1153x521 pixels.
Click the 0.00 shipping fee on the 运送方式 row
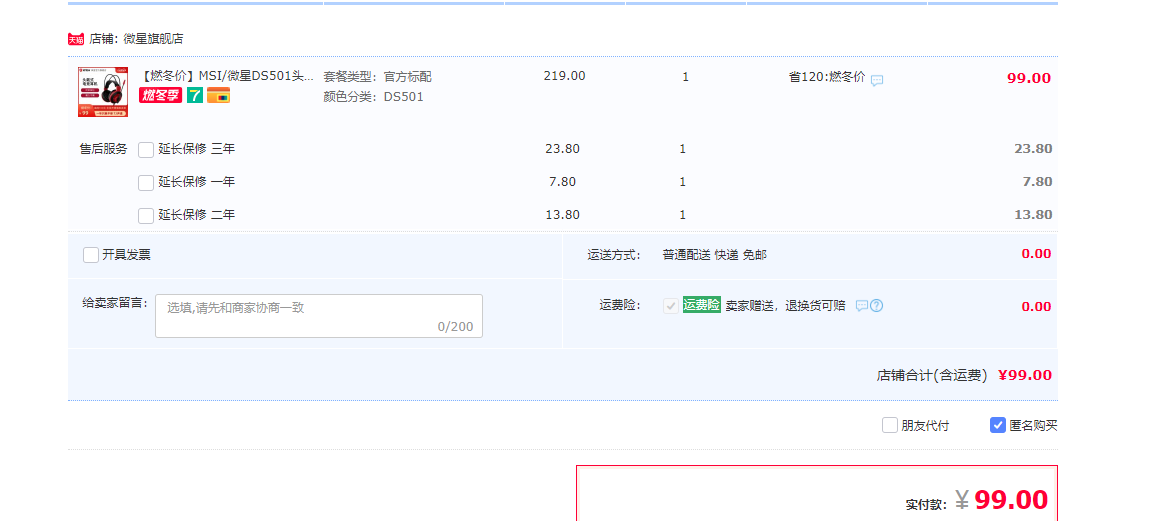(x=1036, y=254)
